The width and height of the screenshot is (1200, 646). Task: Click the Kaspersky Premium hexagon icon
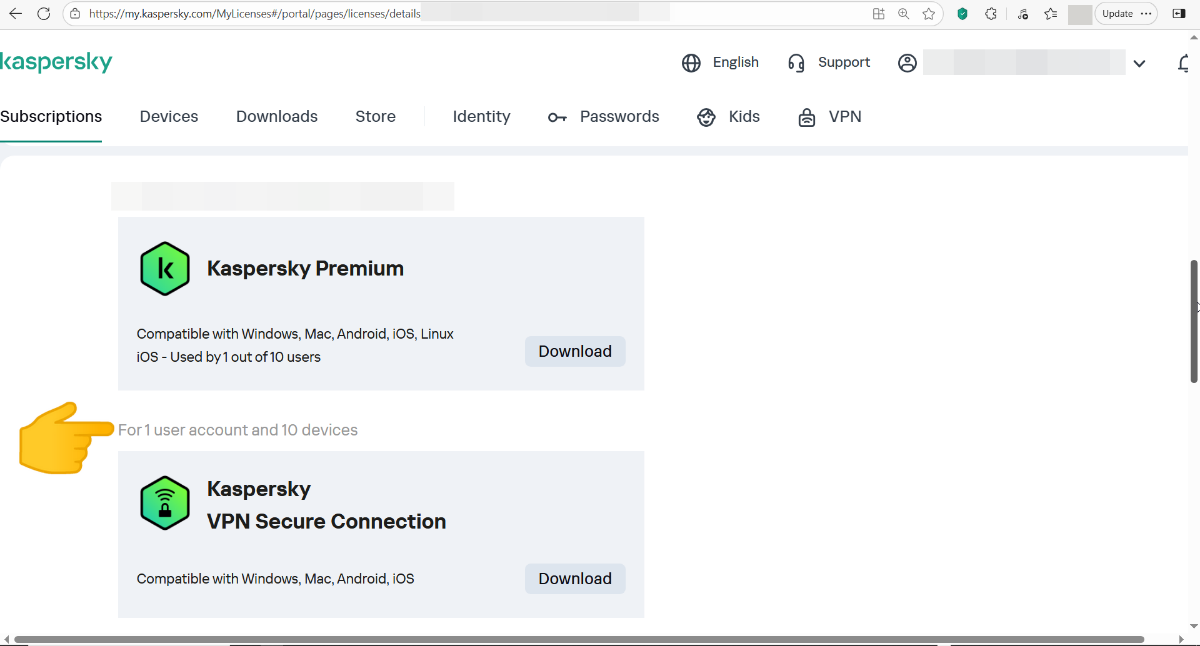(x=165, y=269)
